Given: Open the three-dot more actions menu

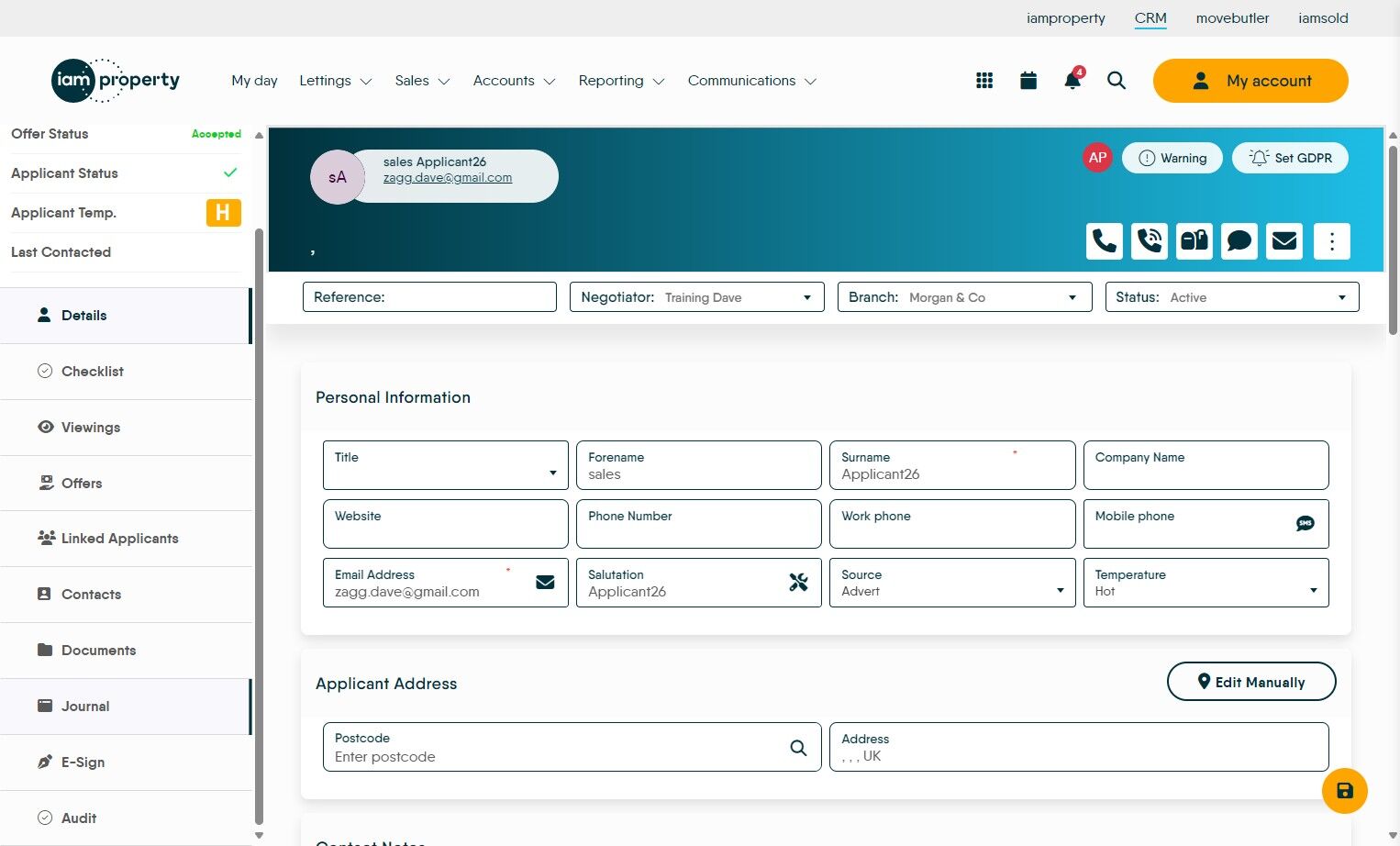Looking at the screenshot, I should (1331, 240).
